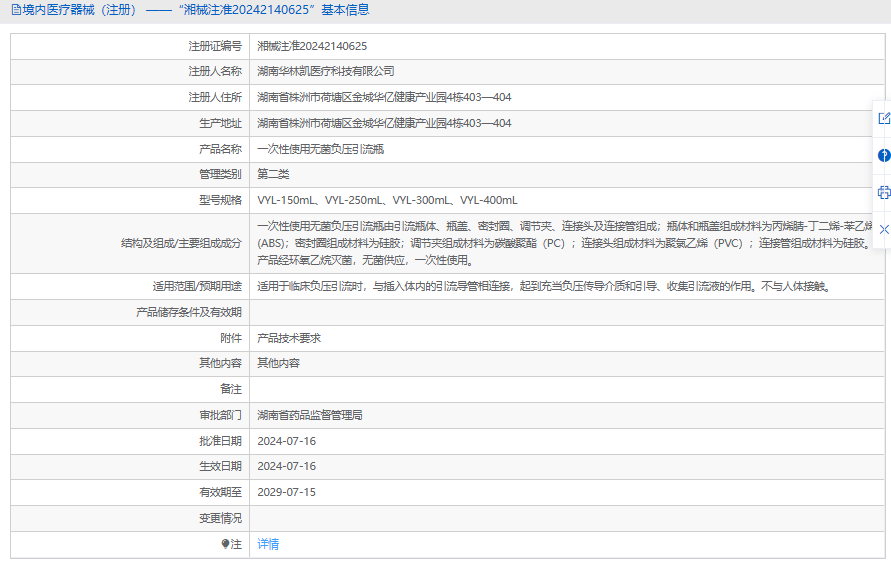The image size is (891, 566).
Task: Click the 附件 row label
Action: point(231,338)
